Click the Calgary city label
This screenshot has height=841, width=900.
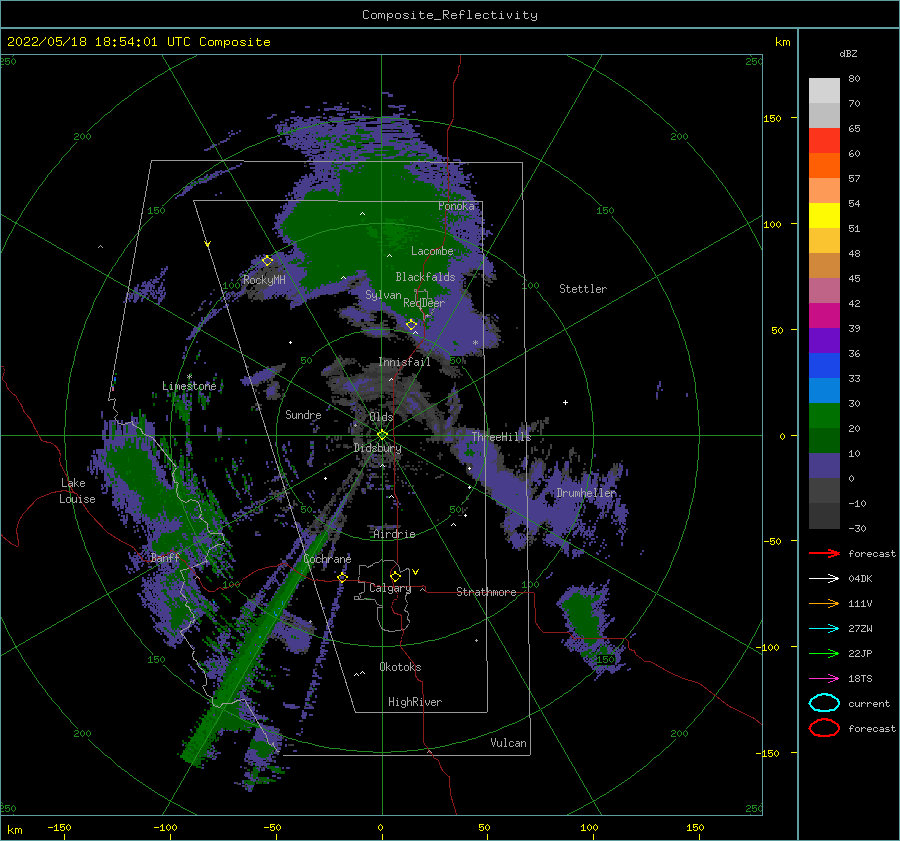pyautogui.click(x=390, y=588)
